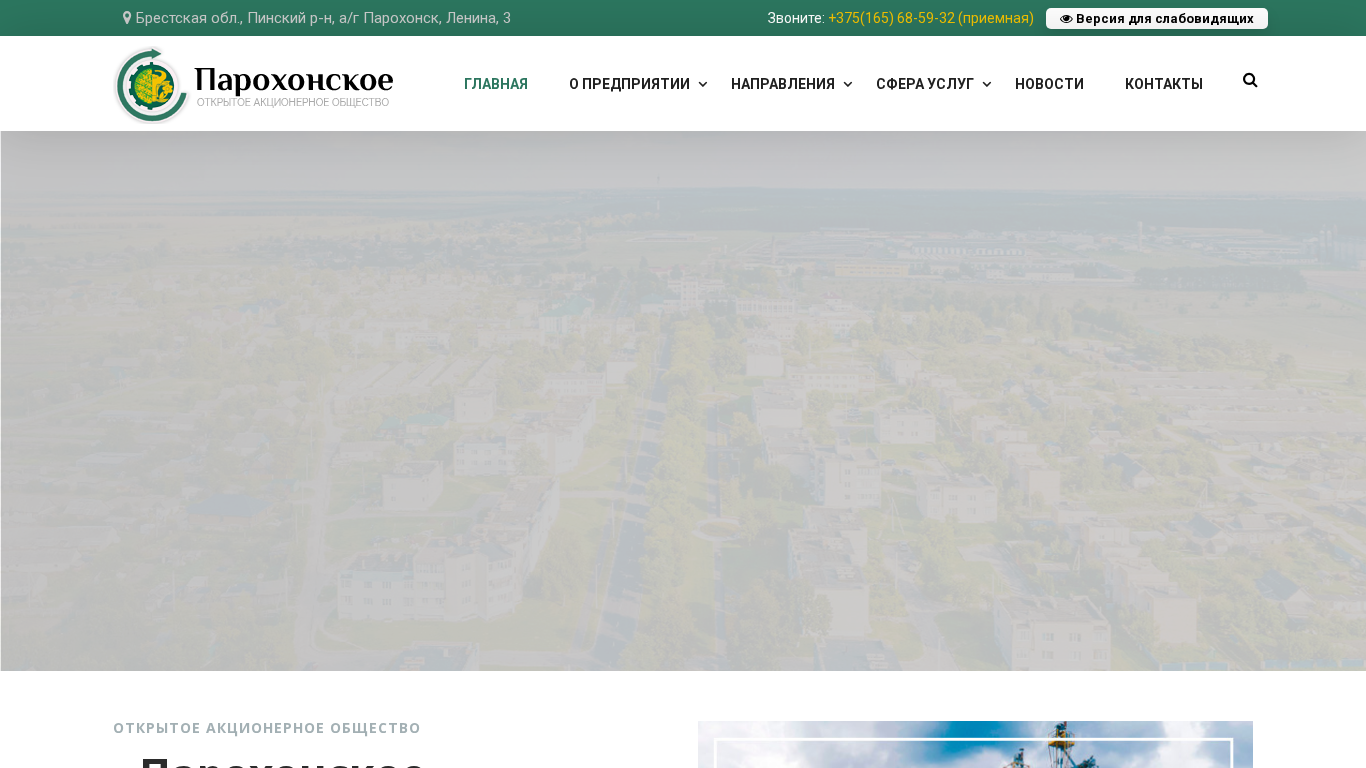Image resolution: width=1366 pixels, height=768 pixels.
Task: Open the Главная menu item
Action: point(496,84)
